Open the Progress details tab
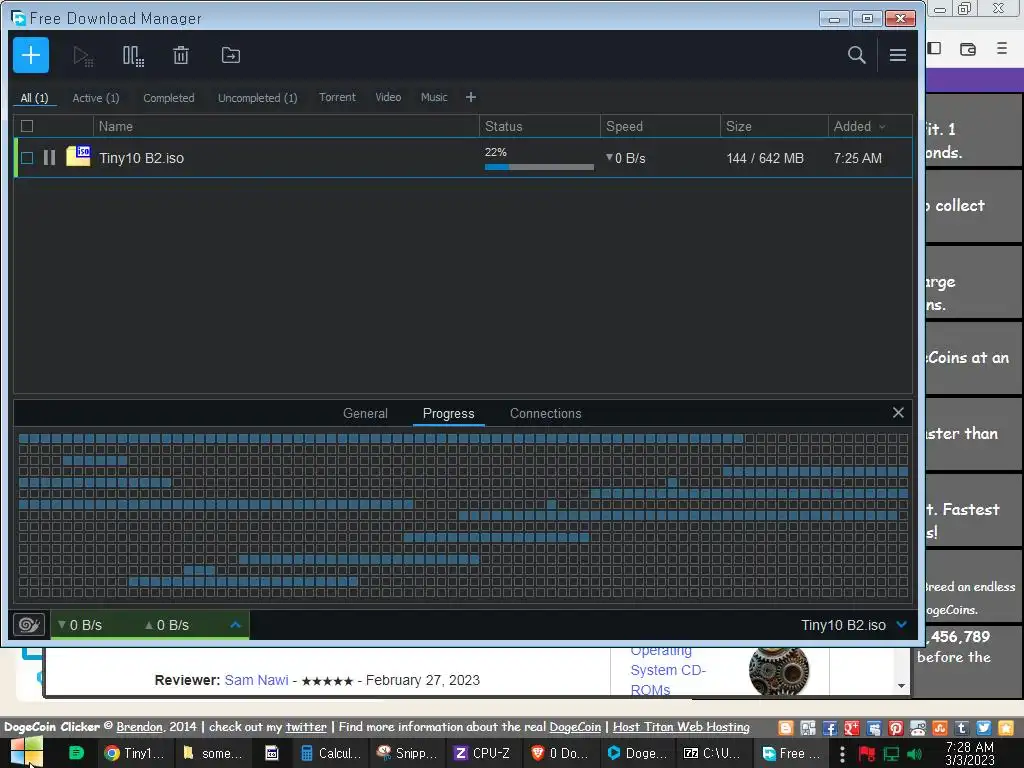The height and width of the screenshot is (768, 1024). [449, 413]
